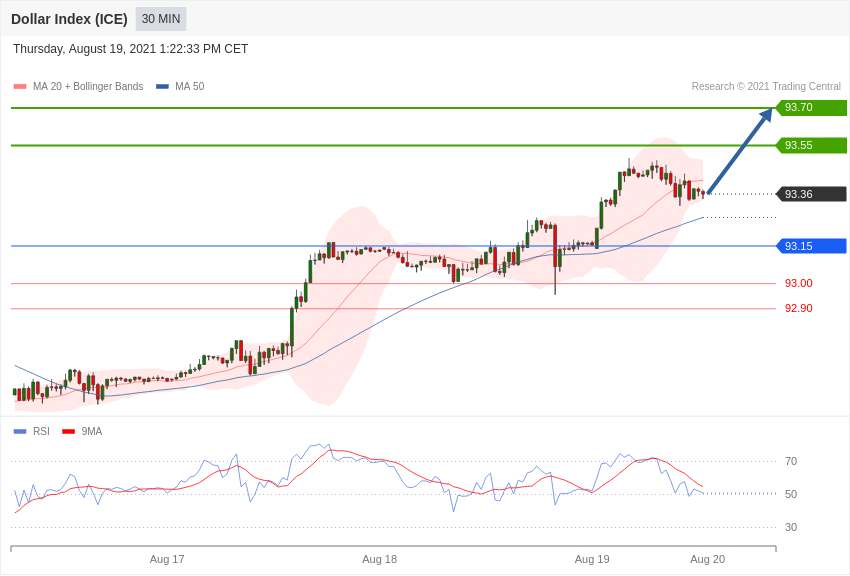Screen dimensions: 850x576
Task: Click the red 9MA legend swatch
Action: pos(69,432)
